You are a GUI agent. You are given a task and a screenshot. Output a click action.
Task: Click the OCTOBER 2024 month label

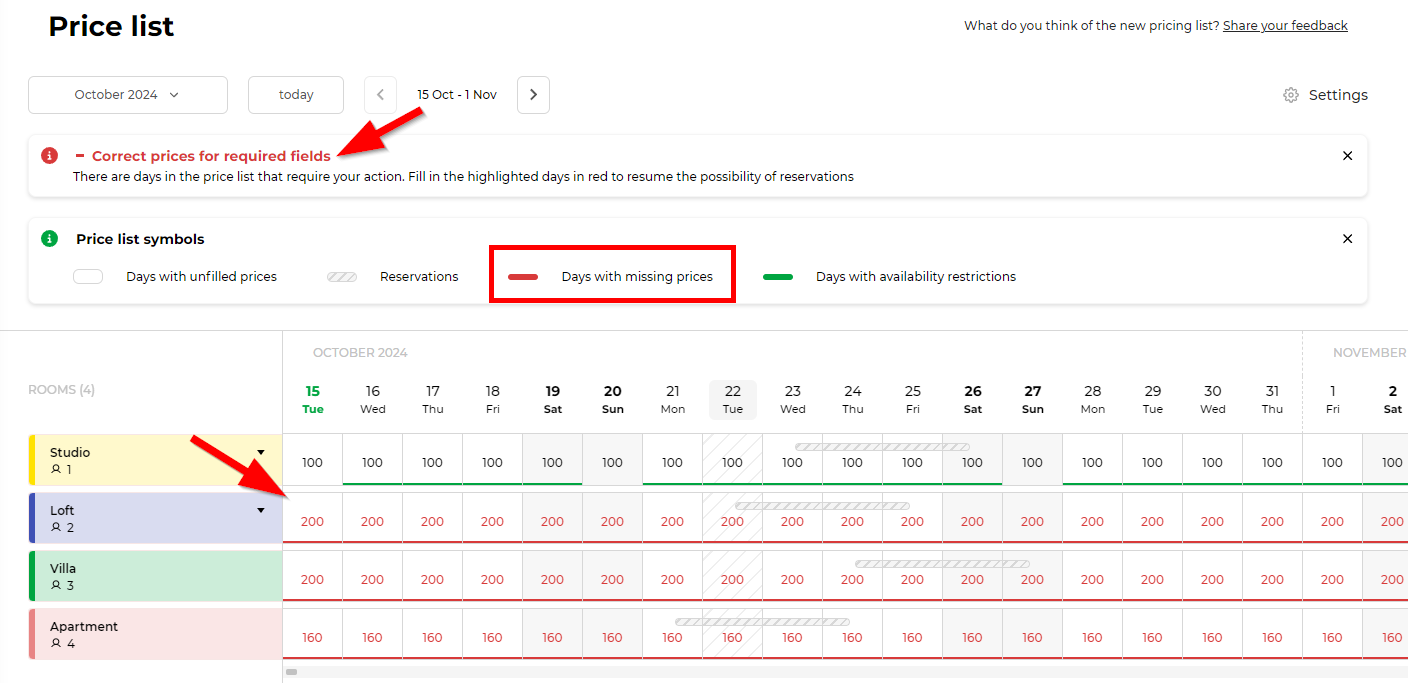point(360,353)
